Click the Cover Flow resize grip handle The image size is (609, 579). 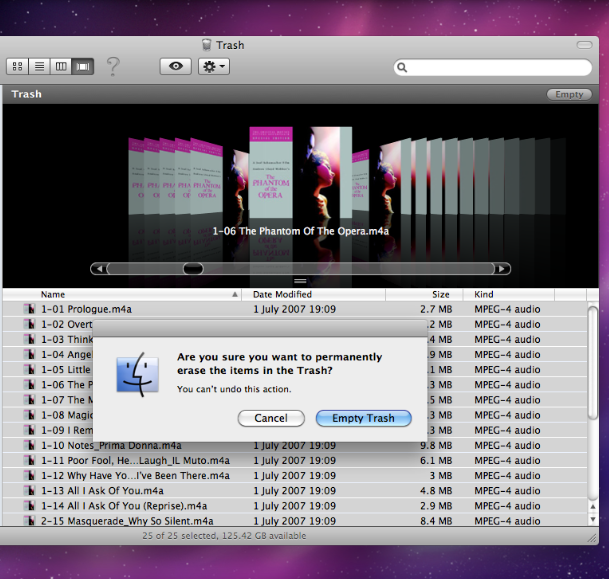pyautogui.click(x=300, y=281)
